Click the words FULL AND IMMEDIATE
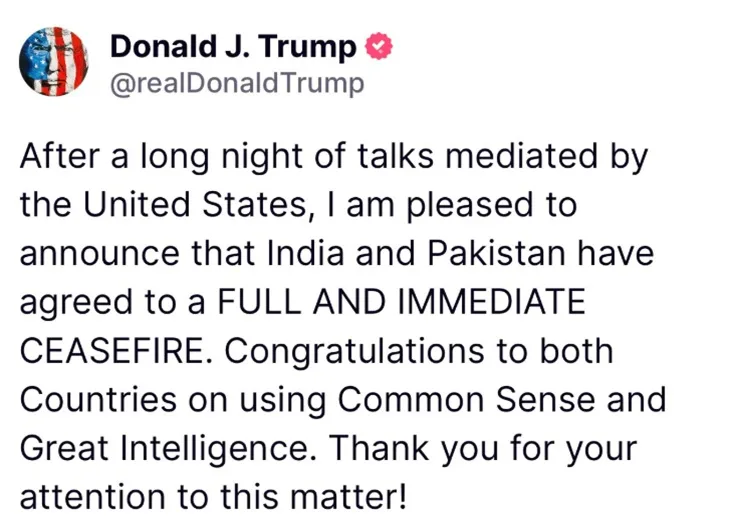 point(401,301)
